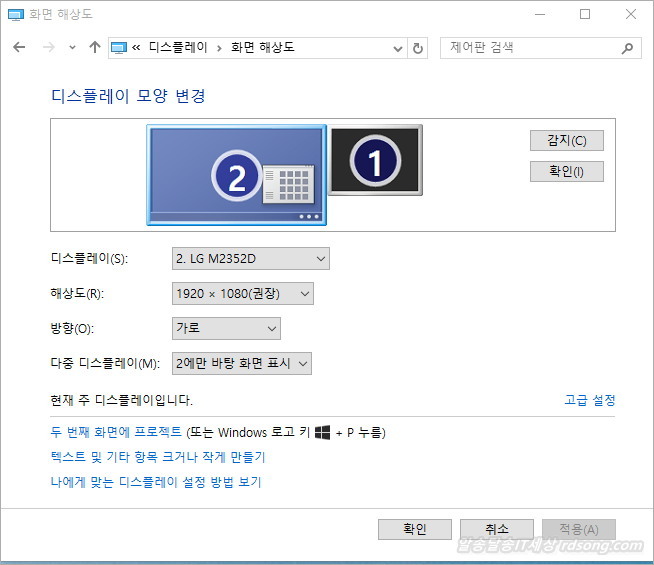Click the 두 번째 화면에 프로젝트 link
The width and height of the screenshot is (654, 565).
pos(116,432)
